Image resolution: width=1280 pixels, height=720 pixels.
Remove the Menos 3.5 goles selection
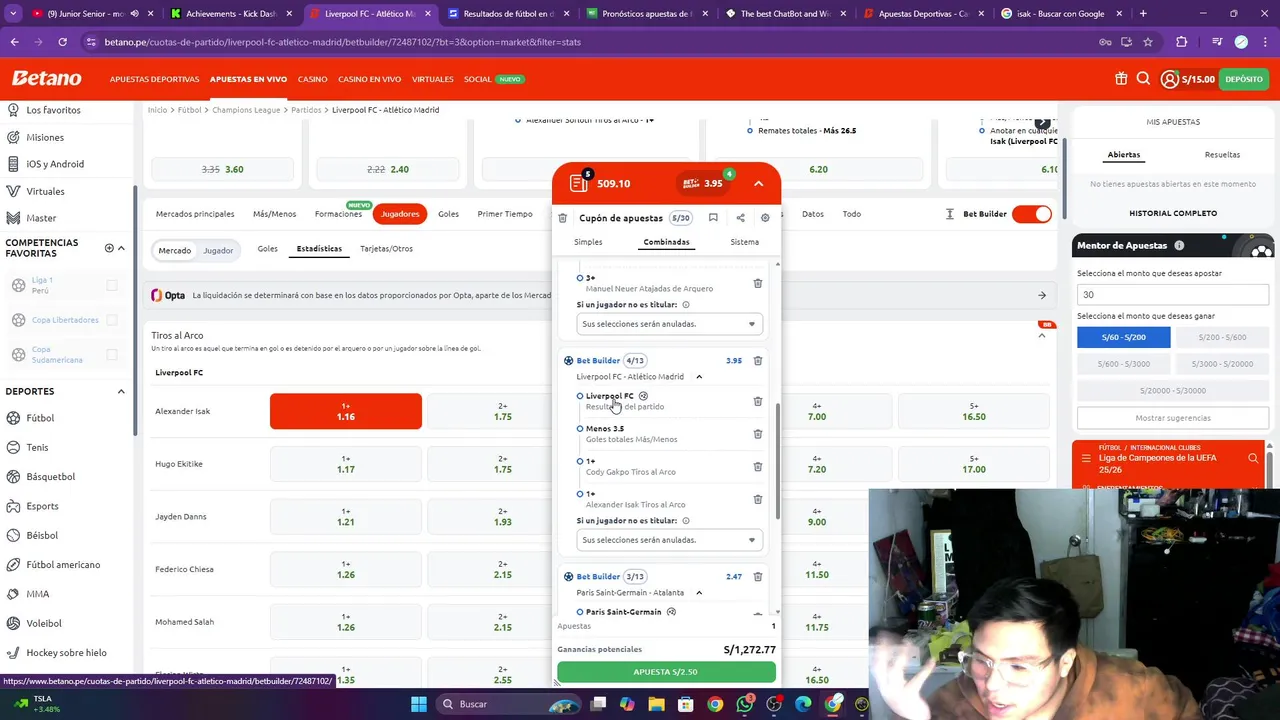757,434
